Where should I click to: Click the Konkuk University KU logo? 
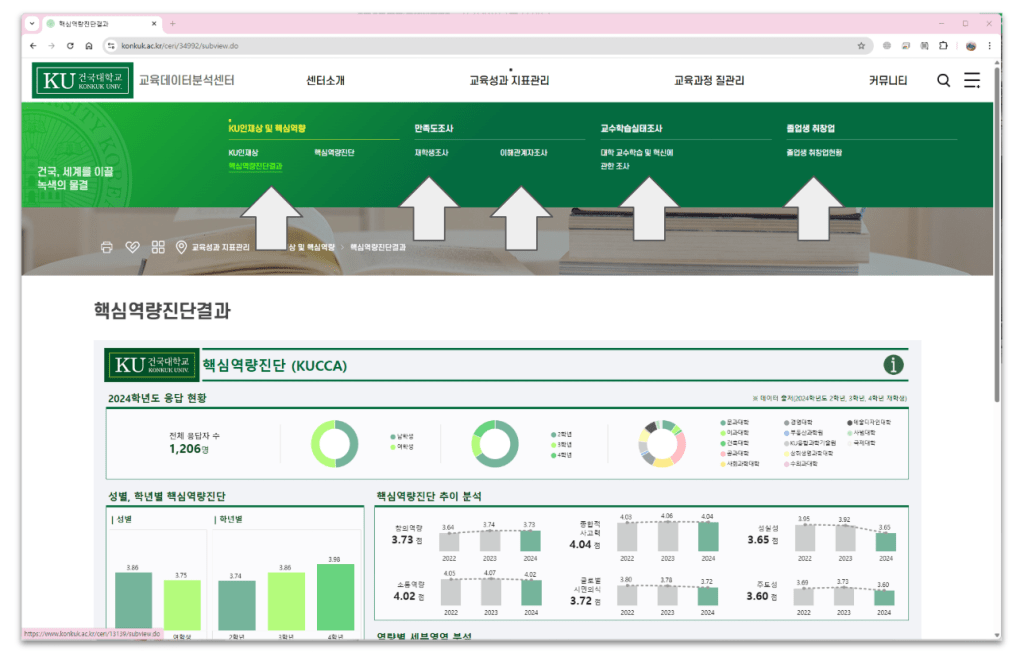(82, 80)
